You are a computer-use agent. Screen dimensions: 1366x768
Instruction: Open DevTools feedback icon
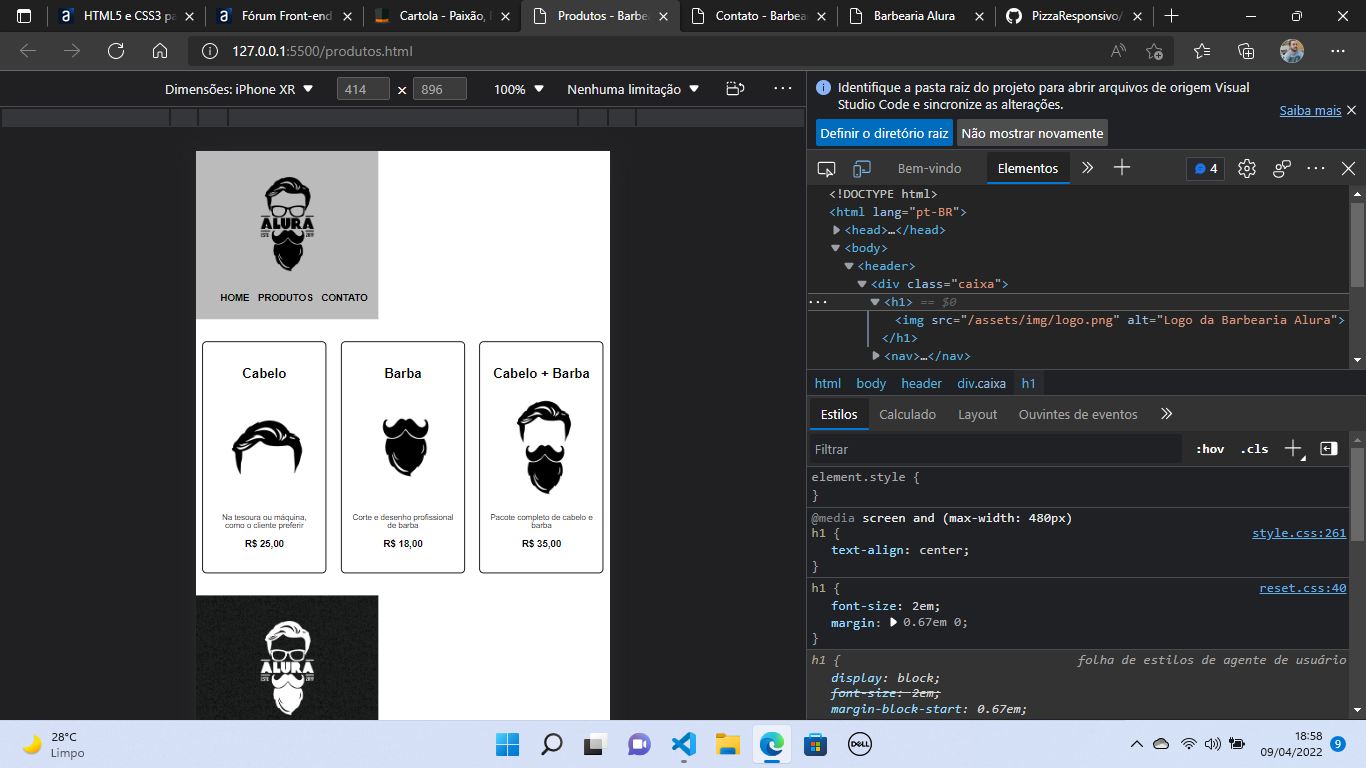(1282, 168)
